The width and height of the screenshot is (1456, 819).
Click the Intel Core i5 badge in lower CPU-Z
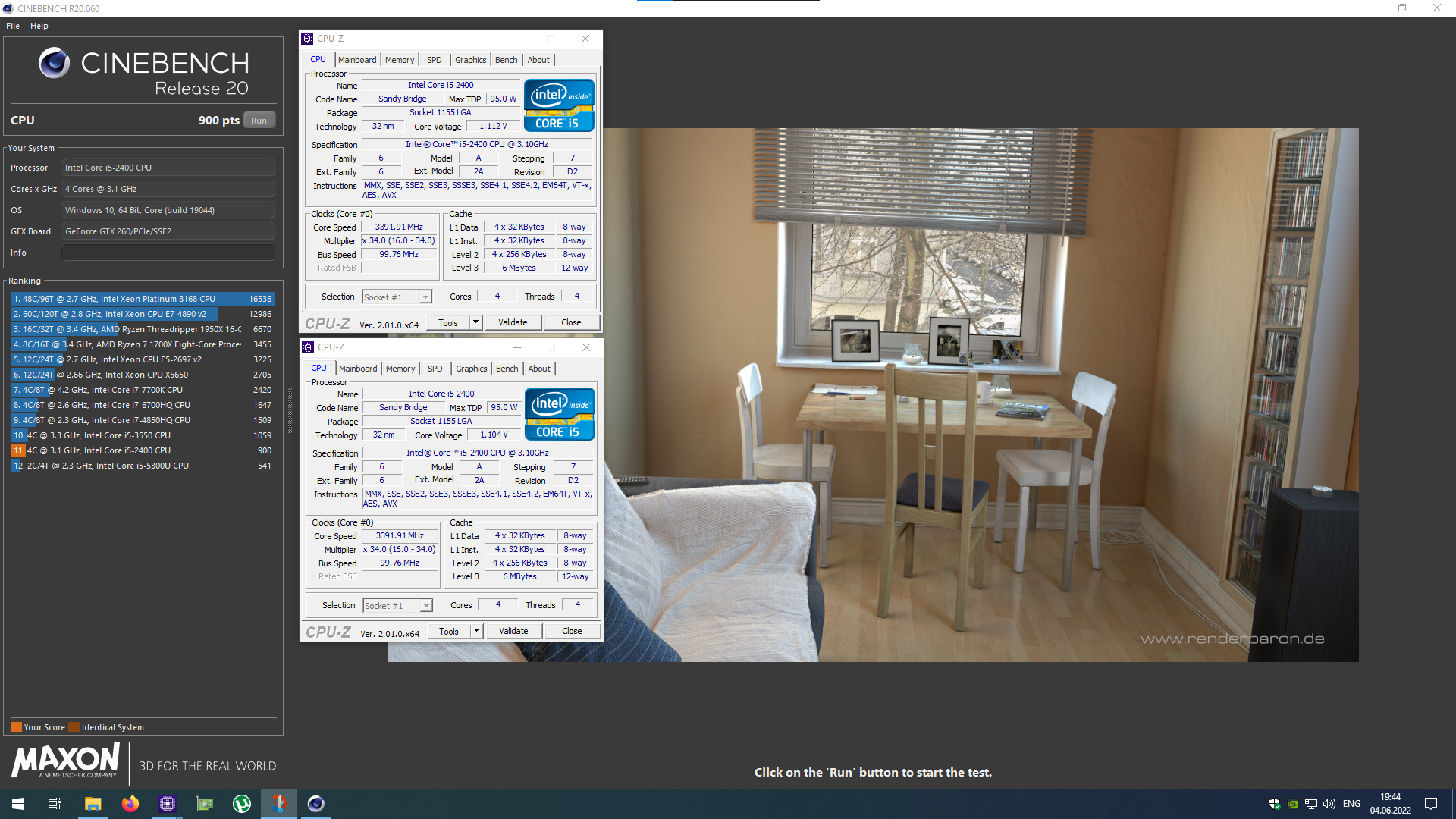coord(560,414)
